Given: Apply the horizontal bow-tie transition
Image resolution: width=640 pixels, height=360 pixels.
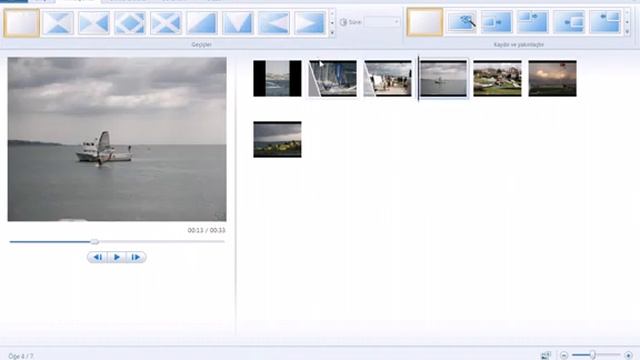Looking at the screenshot, I should pos(94,23).
